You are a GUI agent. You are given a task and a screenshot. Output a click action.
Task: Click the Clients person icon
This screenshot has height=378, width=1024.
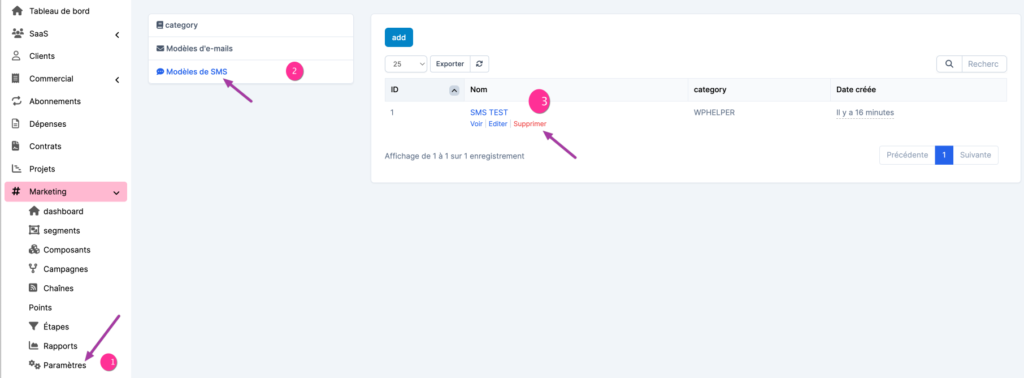click(18, 56)
